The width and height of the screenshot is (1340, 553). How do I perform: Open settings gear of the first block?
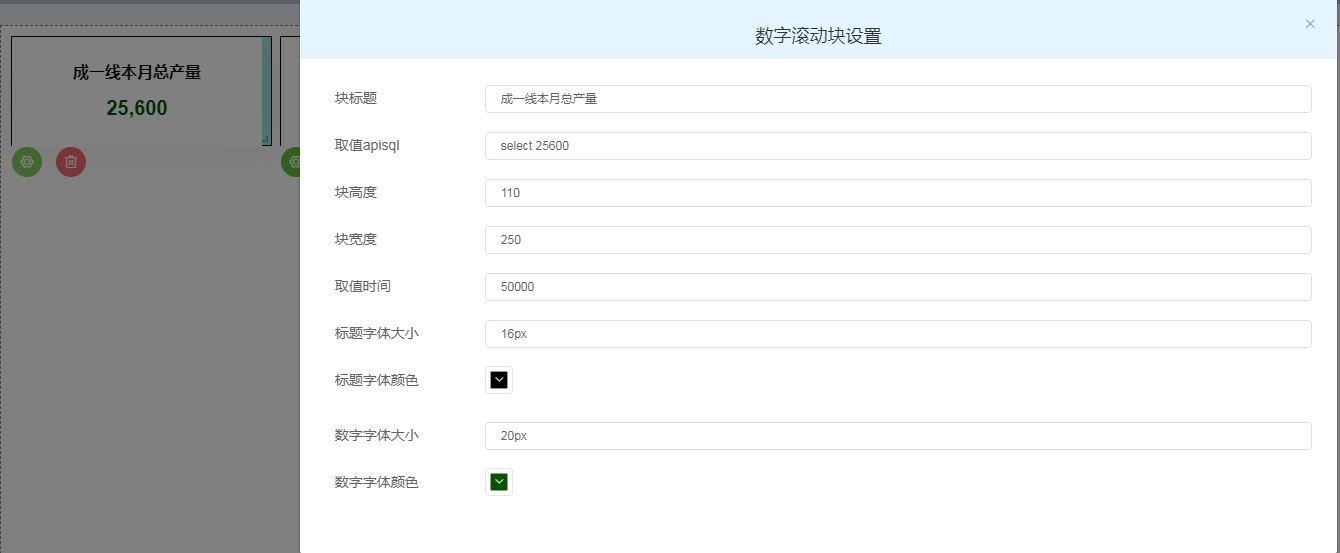pyautogui.click(x=27, y=161)
